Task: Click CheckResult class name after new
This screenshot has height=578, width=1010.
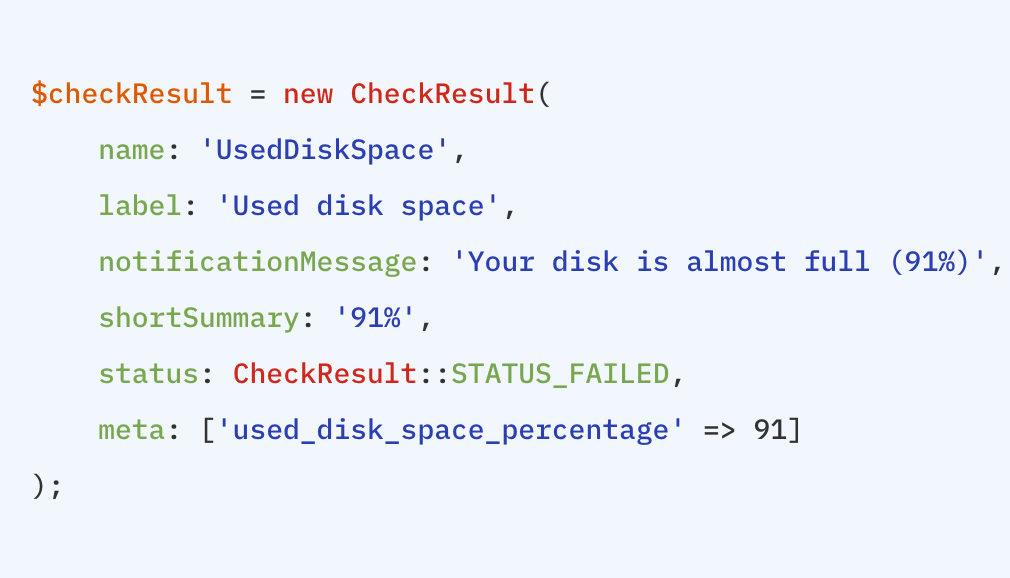Action: [x=442, y=94]
